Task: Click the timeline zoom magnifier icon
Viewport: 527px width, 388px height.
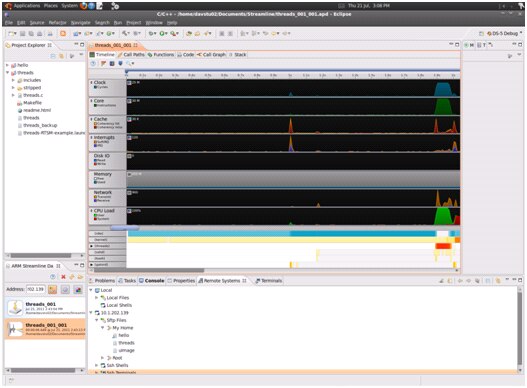Action: pos(129,63)
